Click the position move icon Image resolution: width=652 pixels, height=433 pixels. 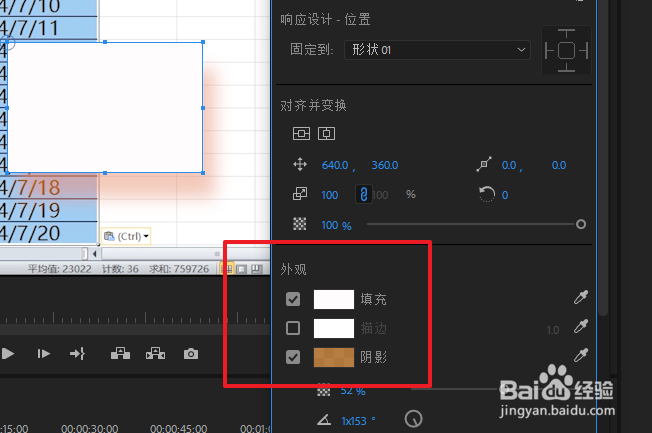point(300,165)
